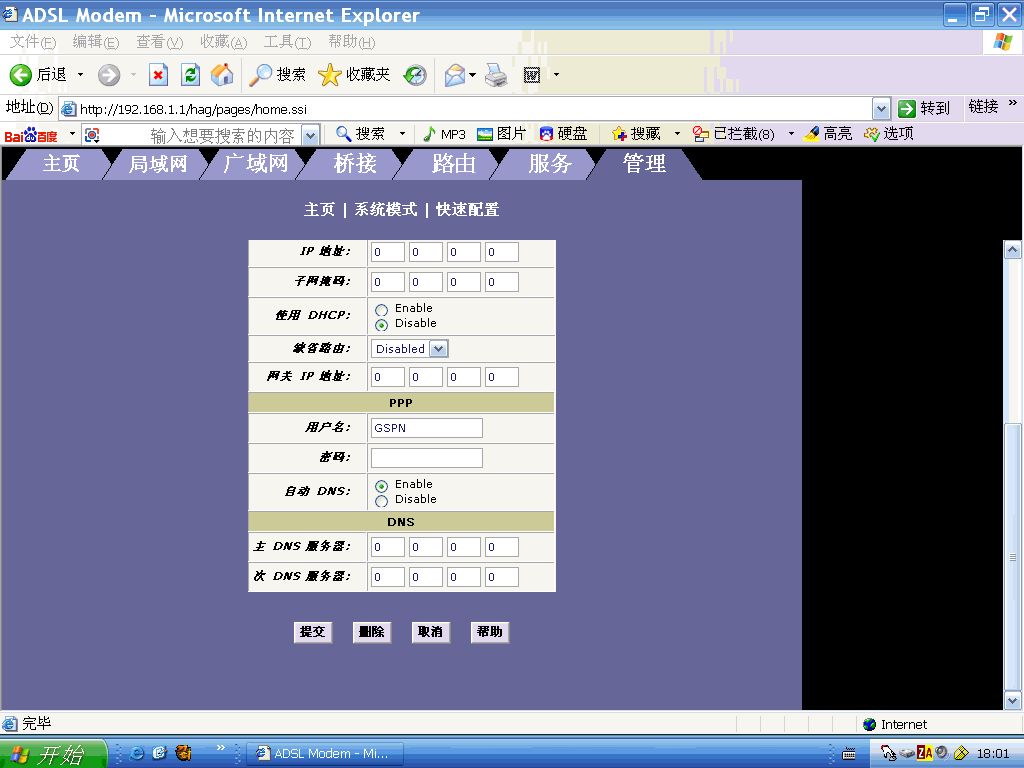Expand the Baidu search box dropdown
Image resolution: width=1024 pixels, height=768 pixels.
[x=310, y=135]
